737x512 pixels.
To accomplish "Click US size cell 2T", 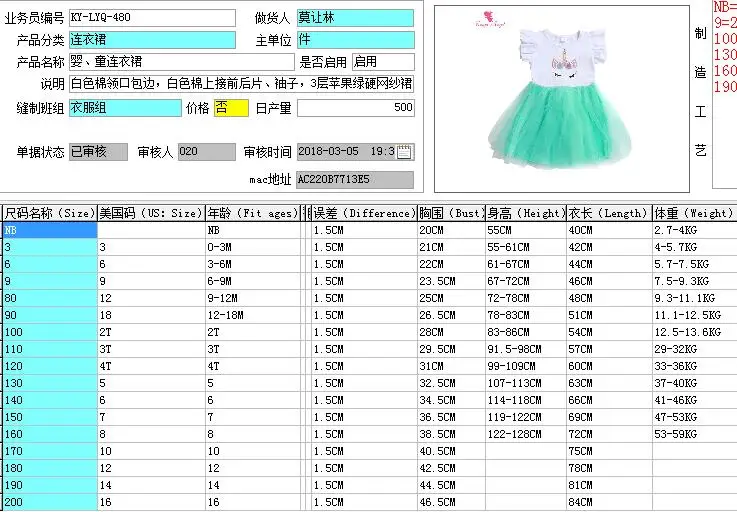I will click(151, 332).
